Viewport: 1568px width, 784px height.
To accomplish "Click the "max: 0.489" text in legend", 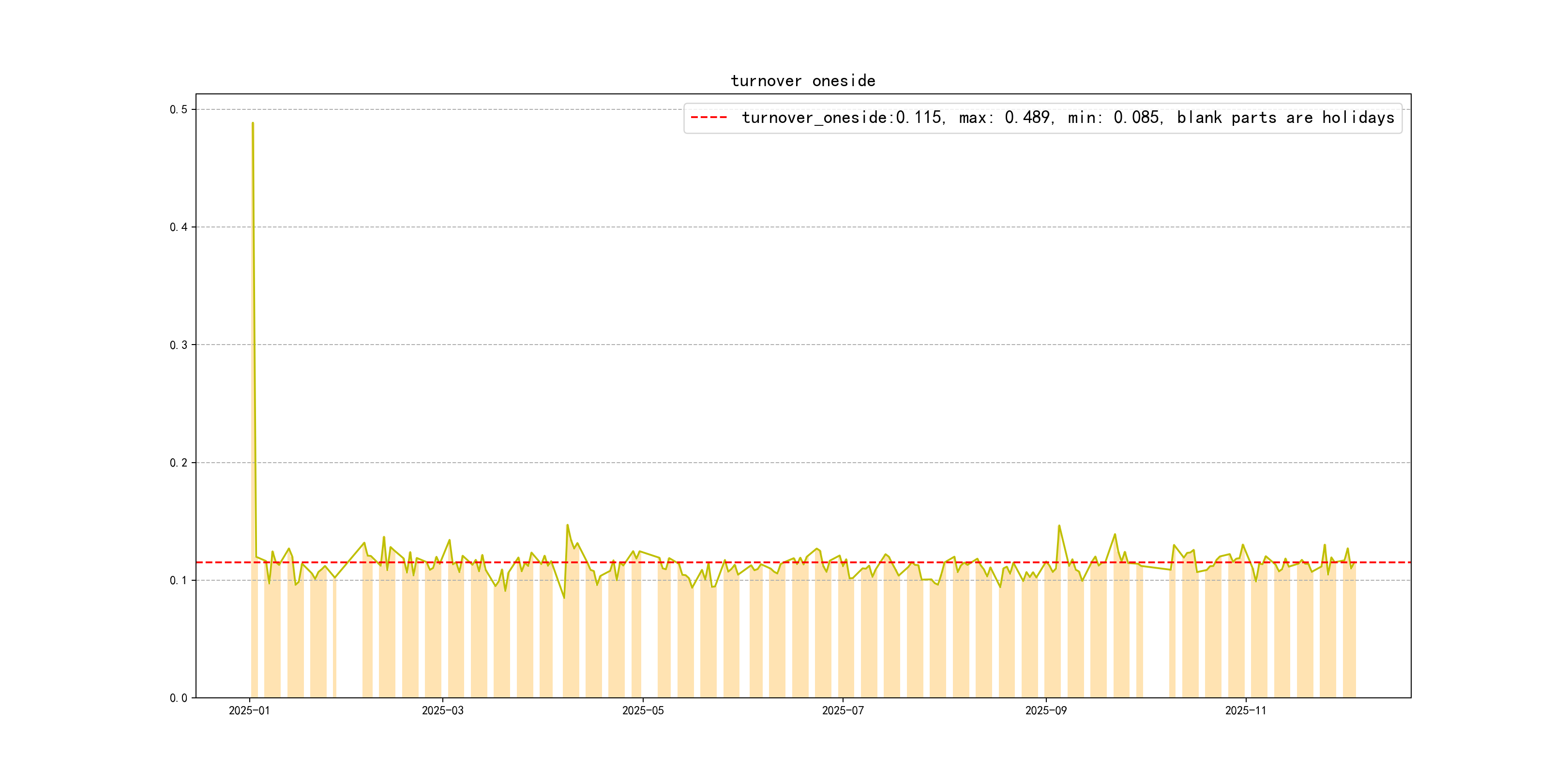I will (1004, 118).
